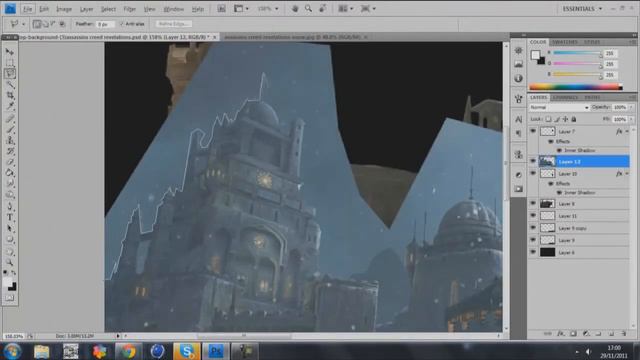Select the Move tool
The image size is (640, 360).
pyautogui.click(x=10, y=52)
